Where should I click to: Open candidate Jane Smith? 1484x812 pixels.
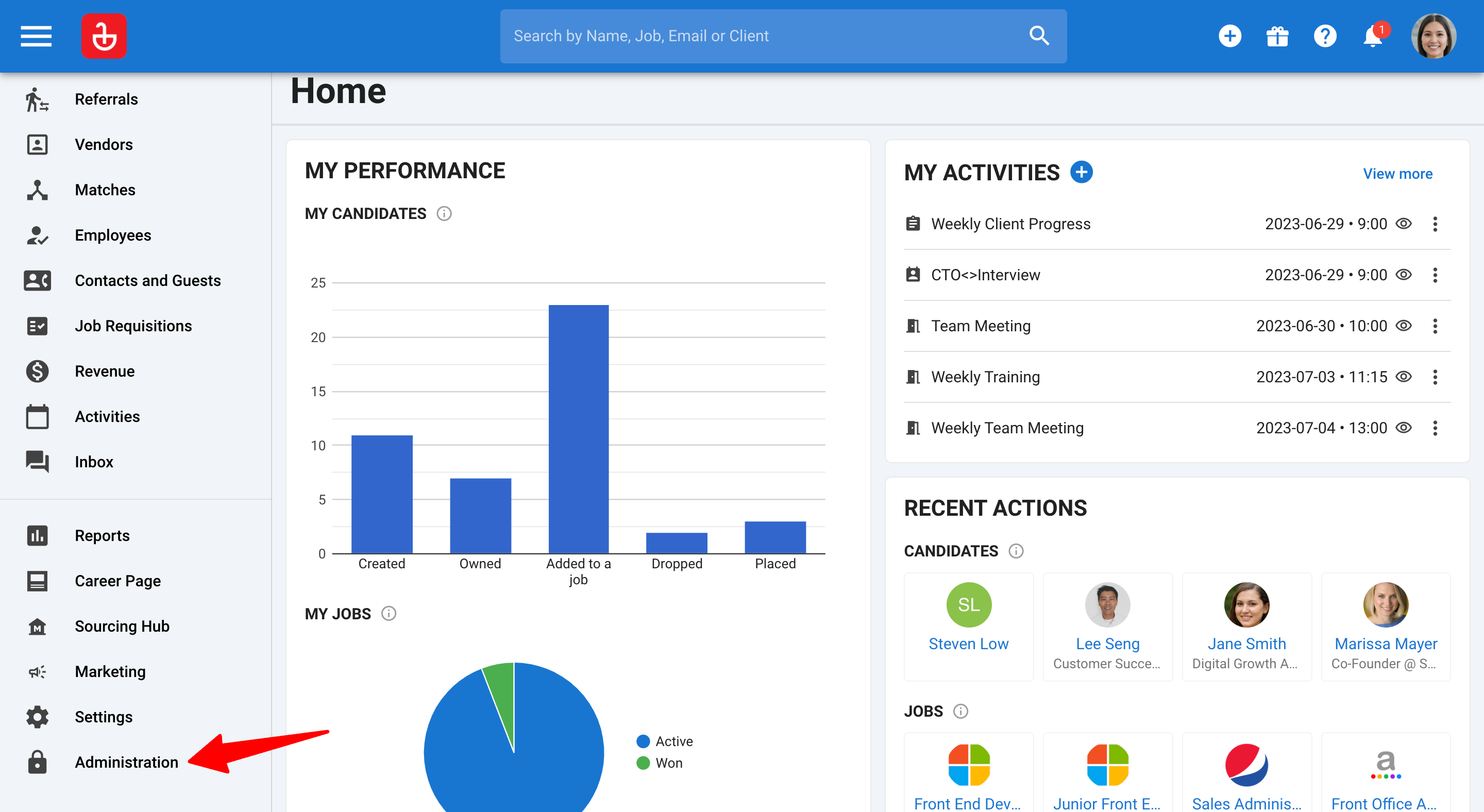1246,627
